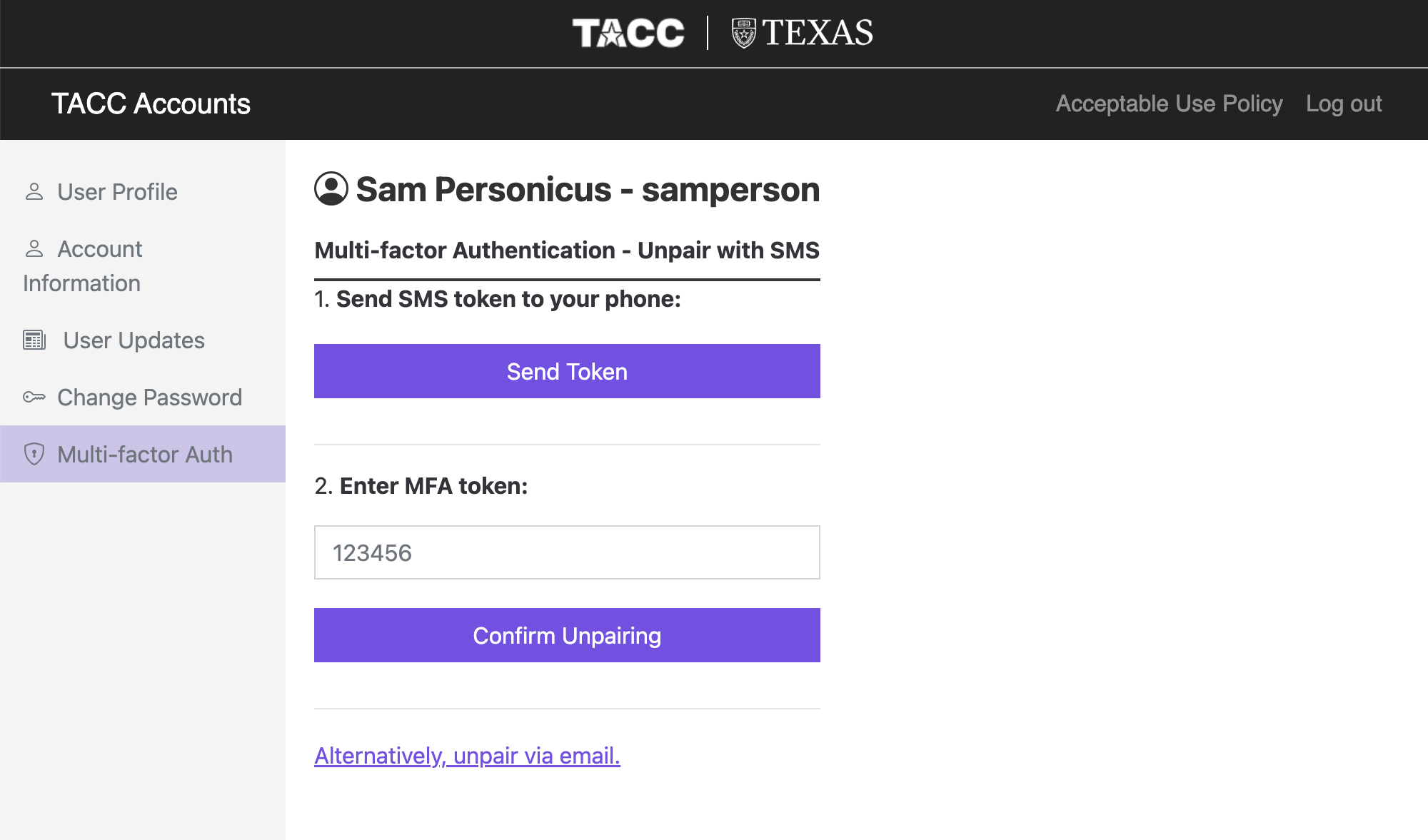Screen dimensions: 1428x840
Task: Click the Change Password key icon
Action: (34, 397)
